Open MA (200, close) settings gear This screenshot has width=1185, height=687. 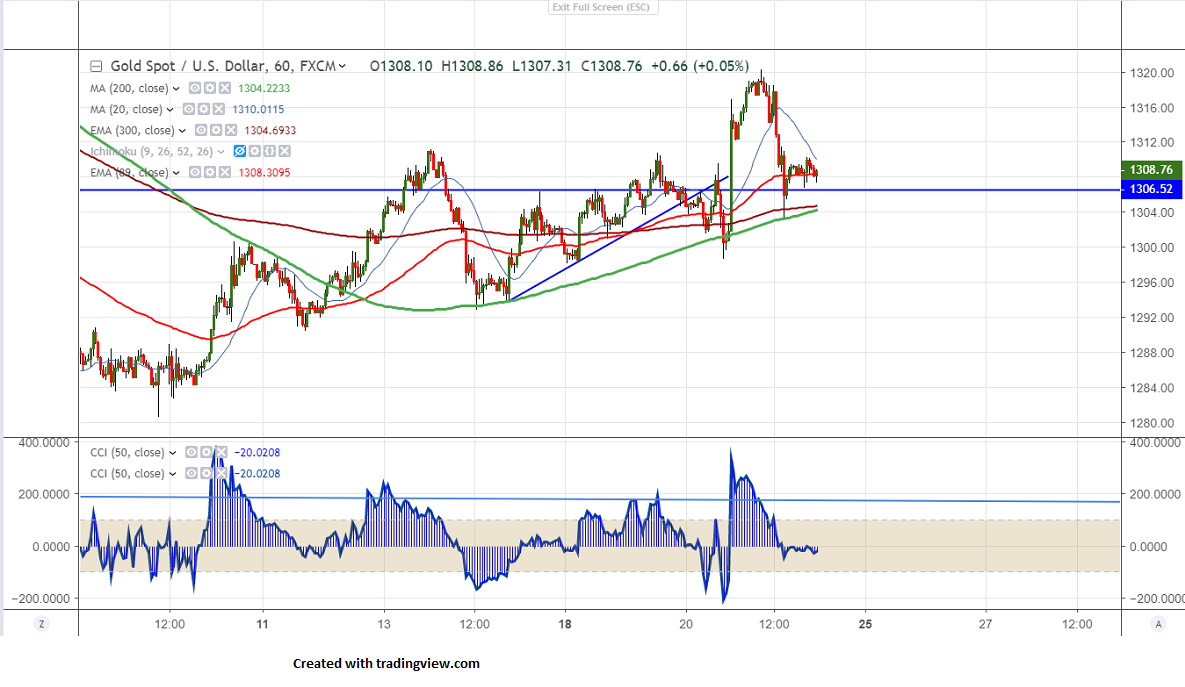point(209,88)
